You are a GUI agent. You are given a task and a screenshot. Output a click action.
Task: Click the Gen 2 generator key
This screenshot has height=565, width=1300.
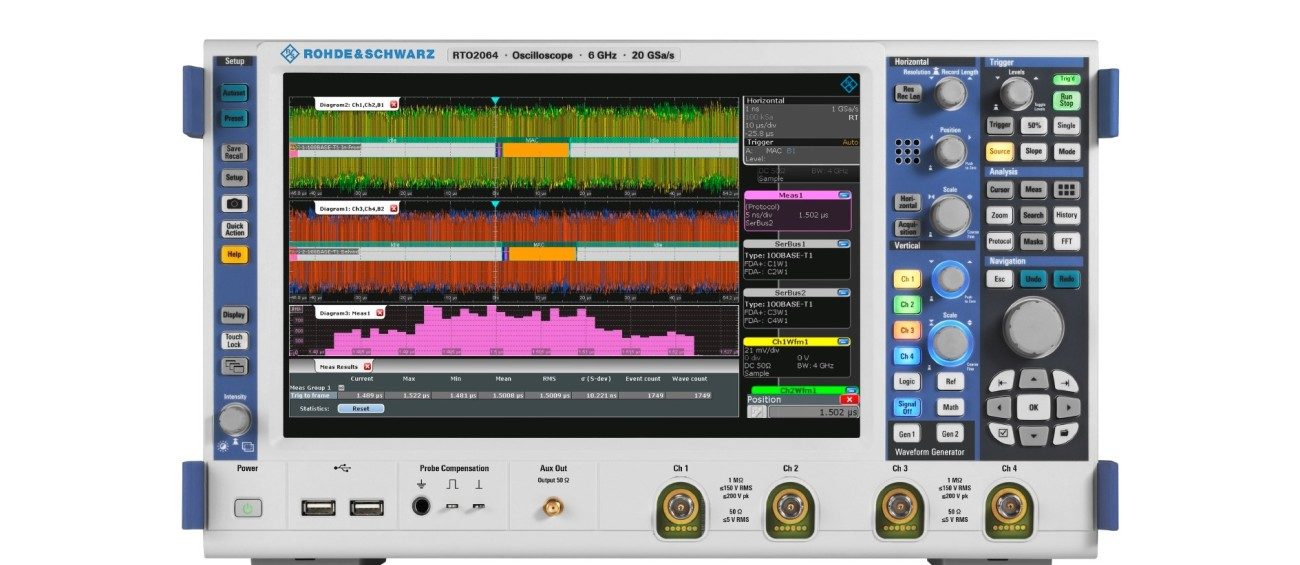pos(950,434)
